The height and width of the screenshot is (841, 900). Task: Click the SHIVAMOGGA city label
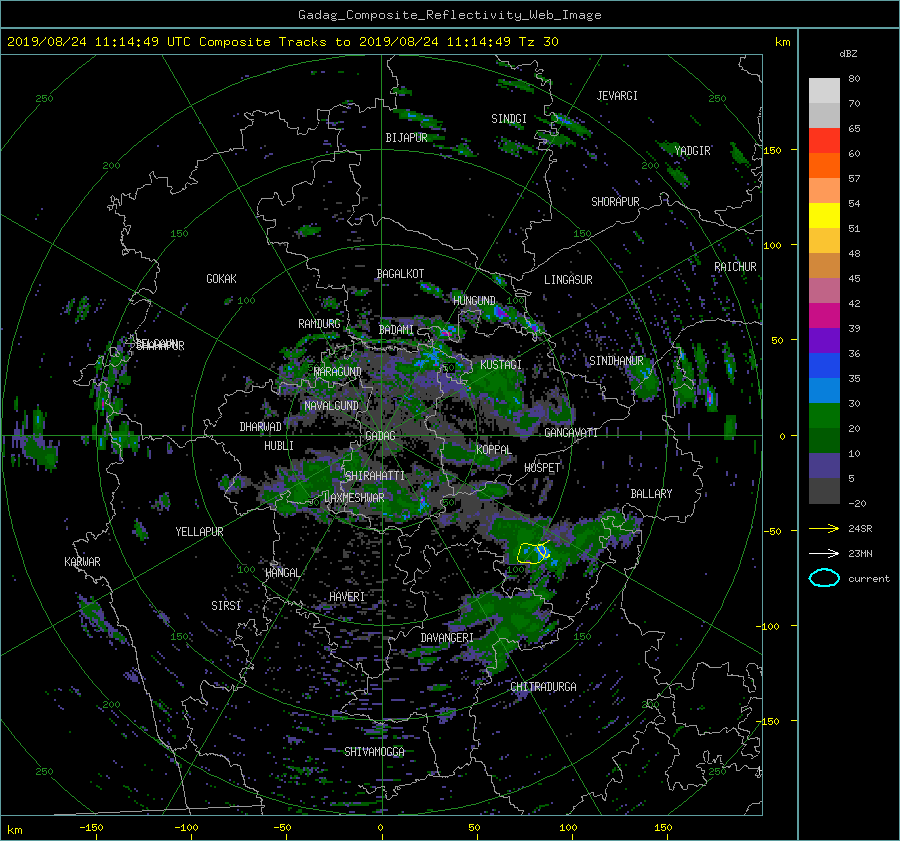tap(374, 751)
